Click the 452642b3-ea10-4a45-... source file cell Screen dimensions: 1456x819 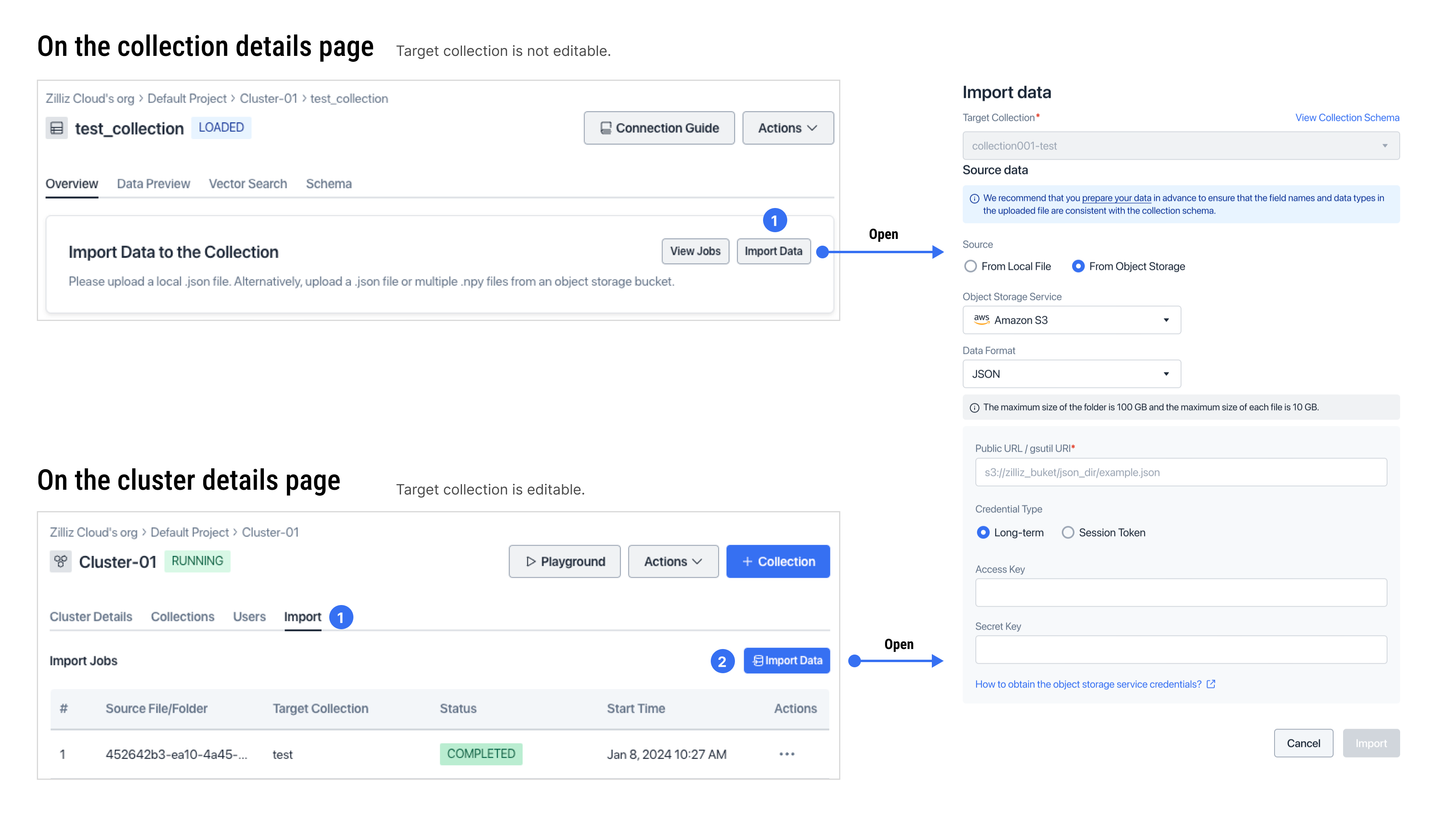(x=176, y=754)
